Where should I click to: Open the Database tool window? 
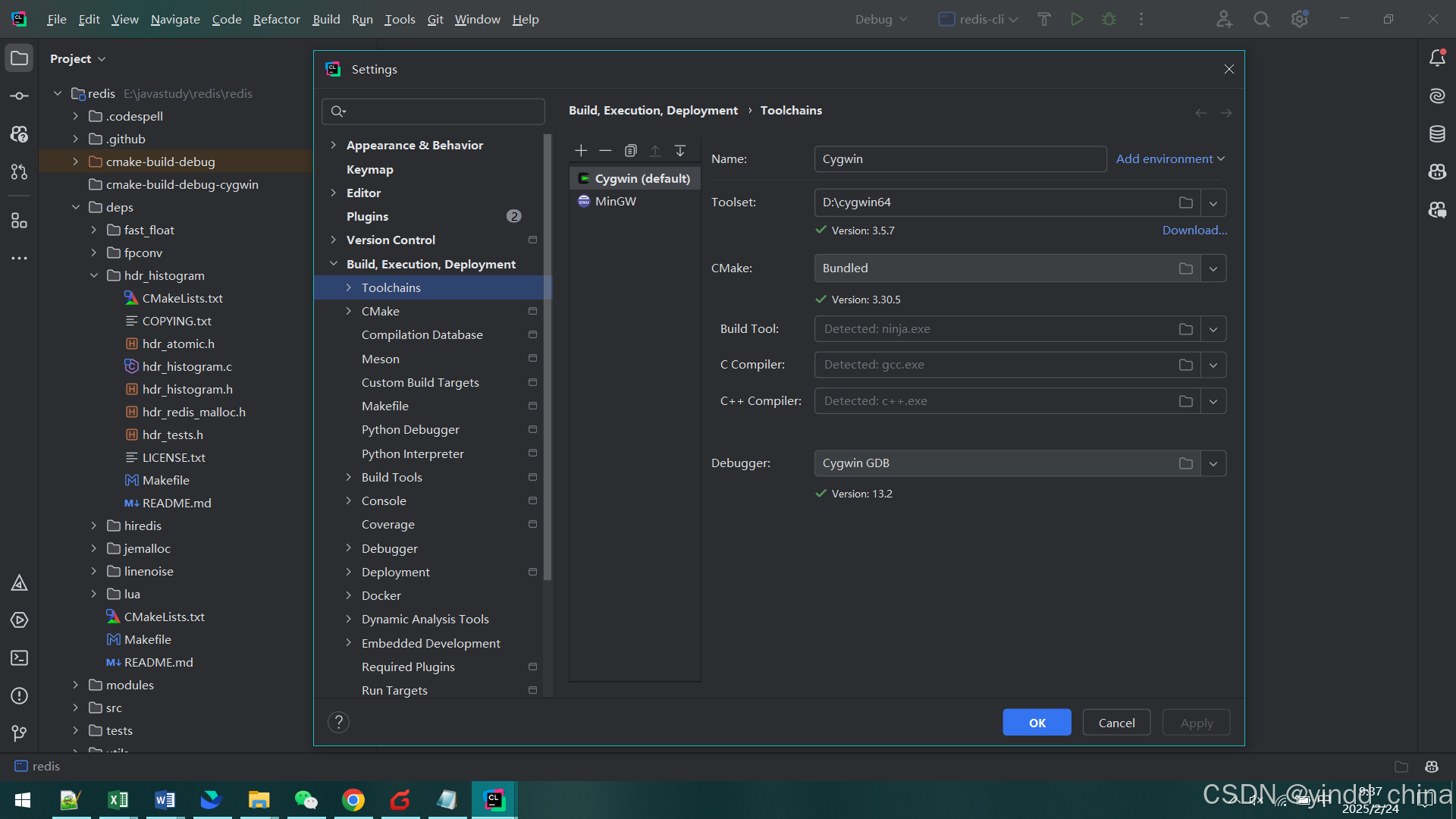click(x=1437, y=134)
